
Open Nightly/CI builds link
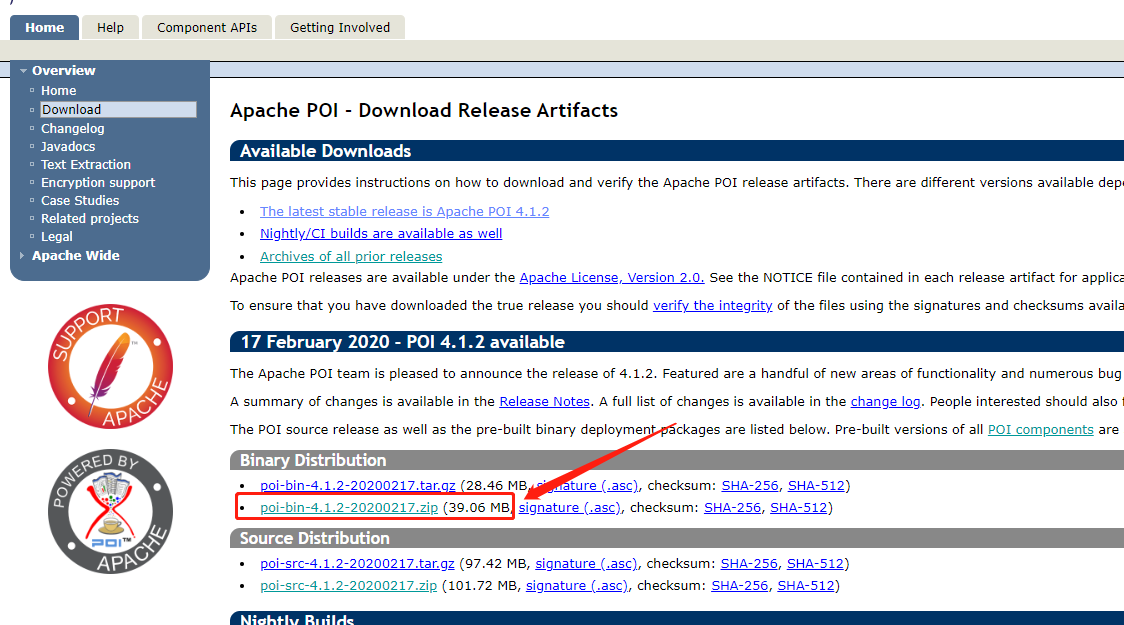click(x=381, y=234)
